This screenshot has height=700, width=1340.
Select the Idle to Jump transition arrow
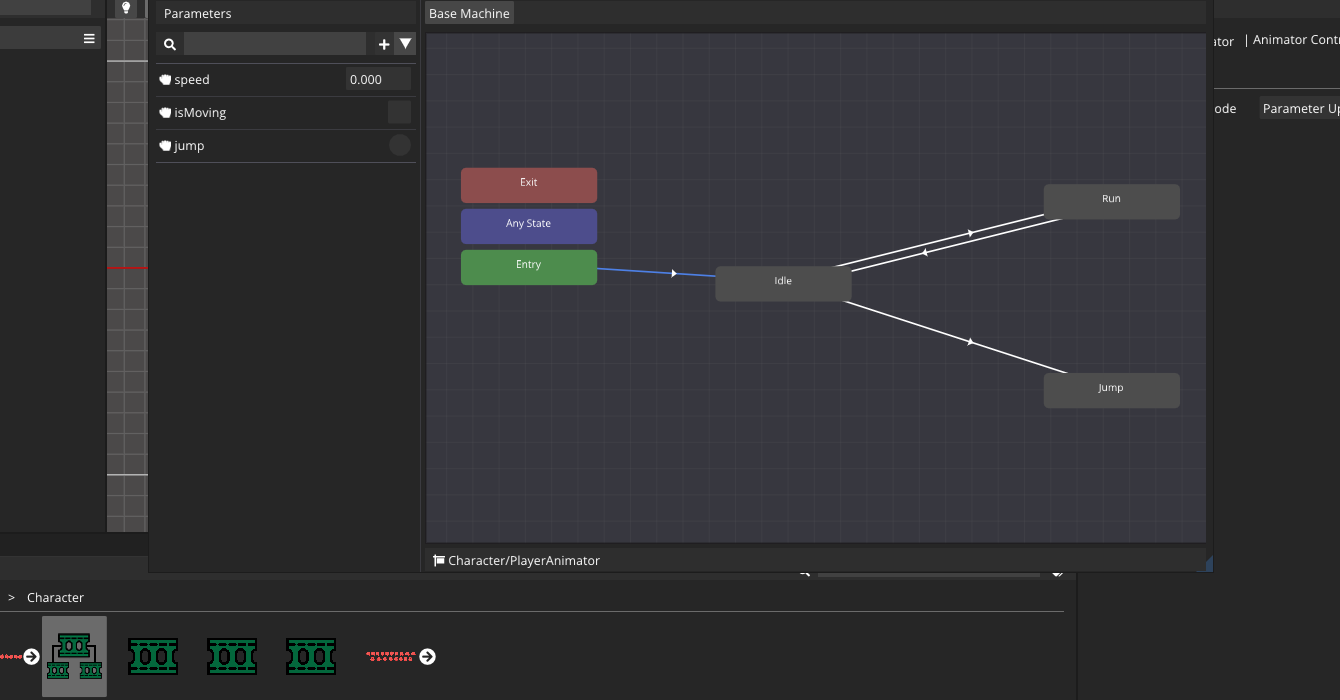click(970, 342)
